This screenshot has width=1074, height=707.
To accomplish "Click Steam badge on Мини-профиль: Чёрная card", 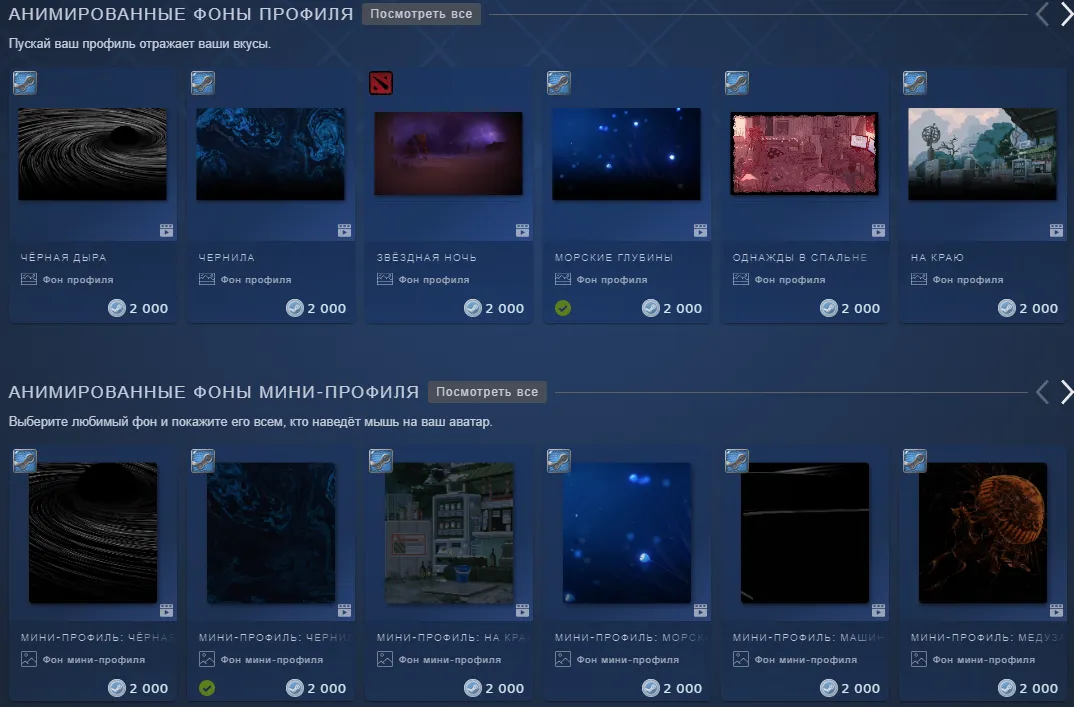I will point(25,461).
